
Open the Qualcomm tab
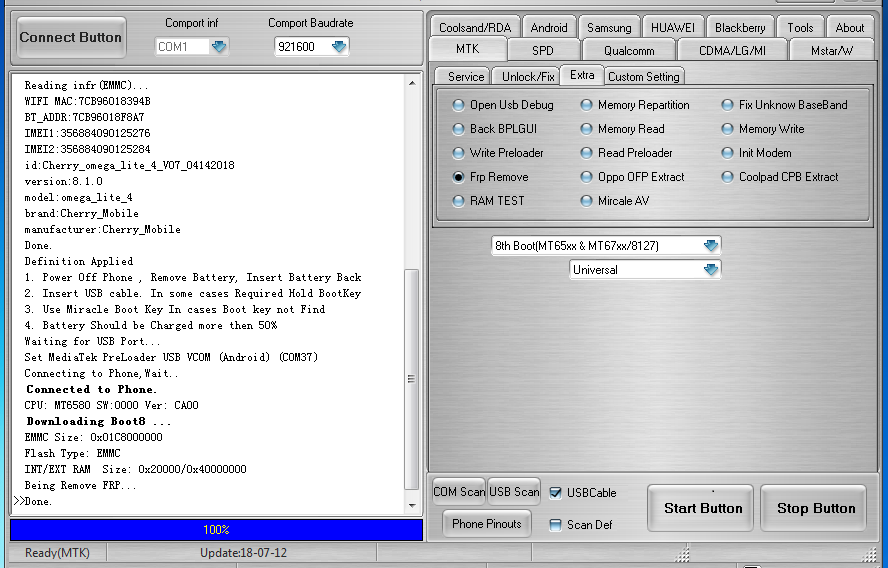(629, 50)
